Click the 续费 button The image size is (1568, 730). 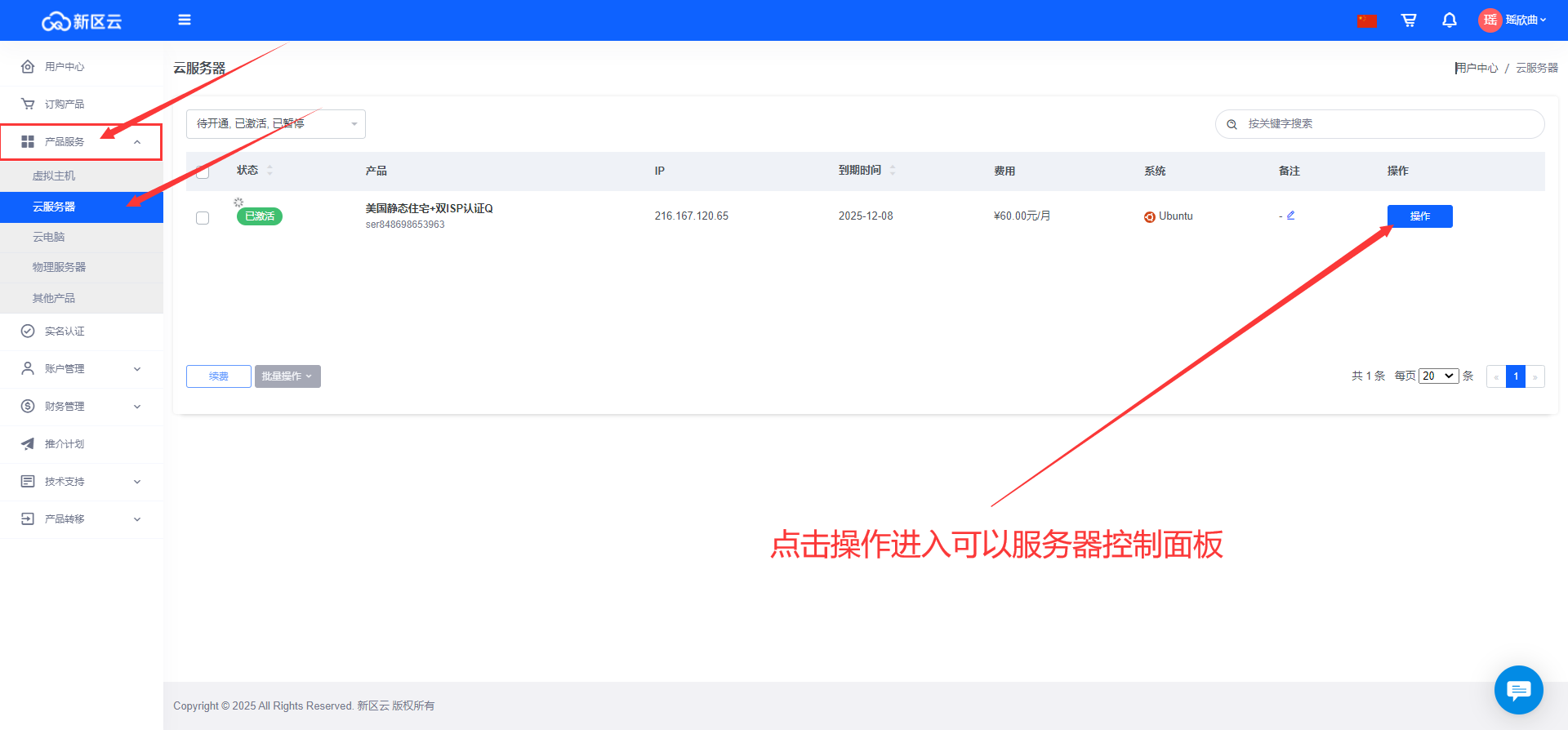point(218,376)
